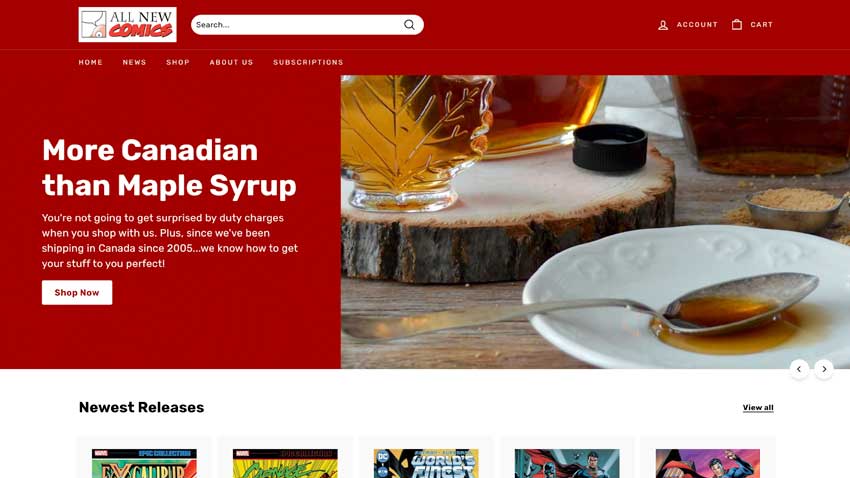Open the account person icon
Screen dimensions: 850x478
click(x=662, y=25)
